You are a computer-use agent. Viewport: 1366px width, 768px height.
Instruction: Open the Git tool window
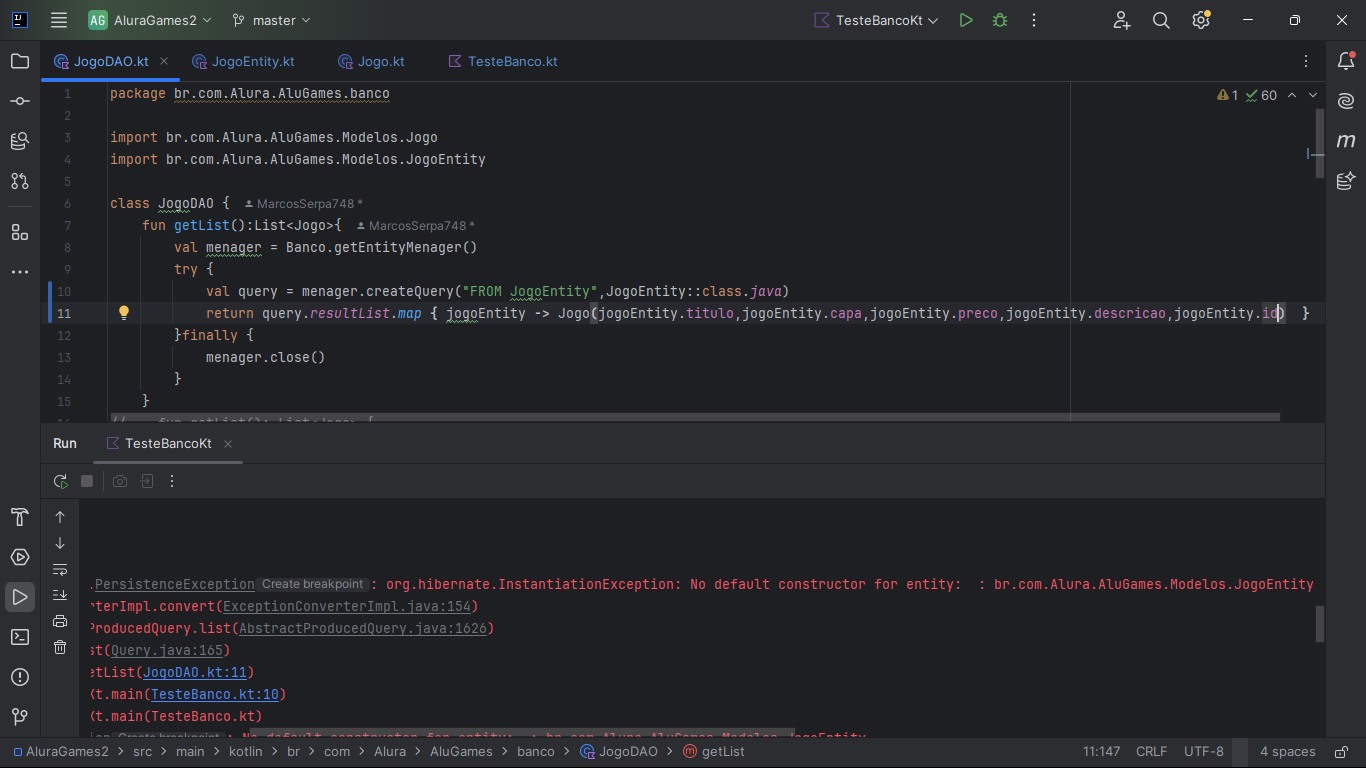tap(20, 717)
